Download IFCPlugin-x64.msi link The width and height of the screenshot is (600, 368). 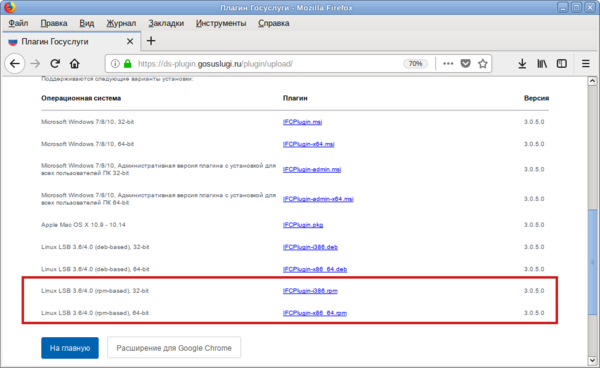coord(308,144)
